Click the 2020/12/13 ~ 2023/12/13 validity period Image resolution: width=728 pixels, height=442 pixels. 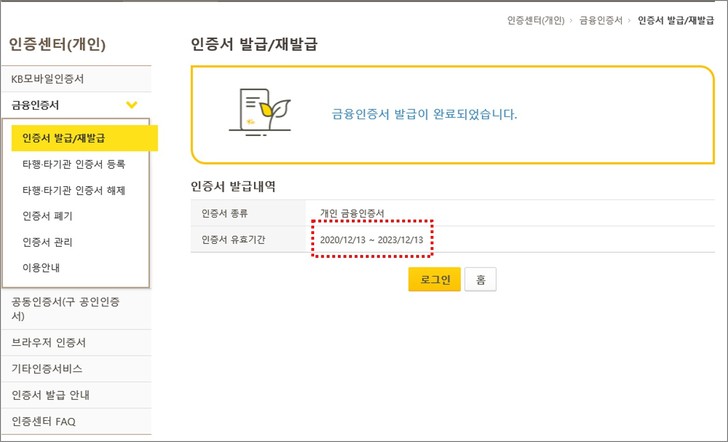[x=371, y=240]
